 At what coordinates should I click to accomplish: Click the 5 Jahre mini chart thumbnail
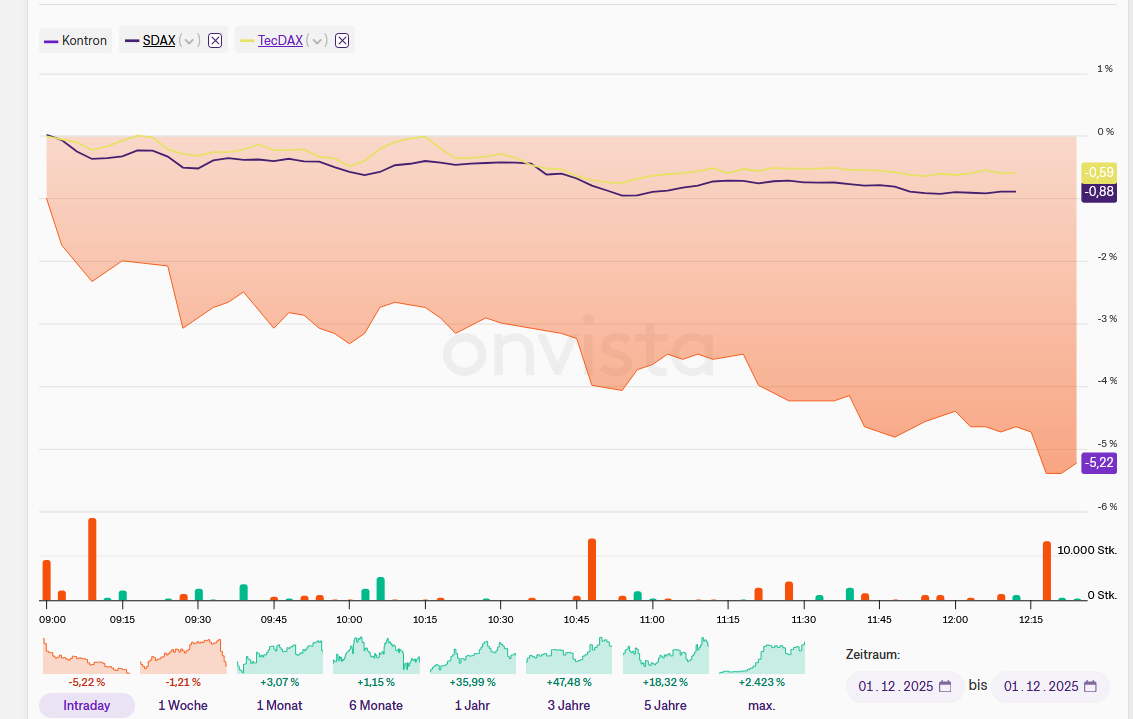point(665,655)
